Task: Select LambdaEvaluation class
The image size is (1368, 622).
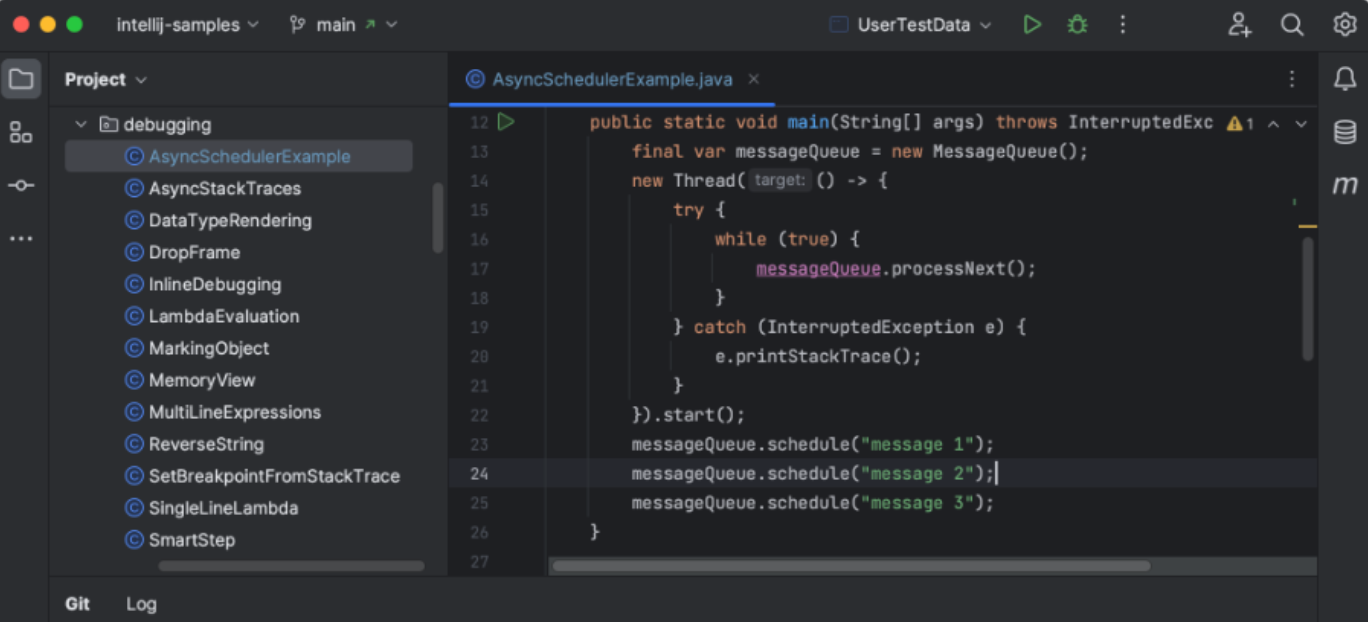Action: coord(224,316)
